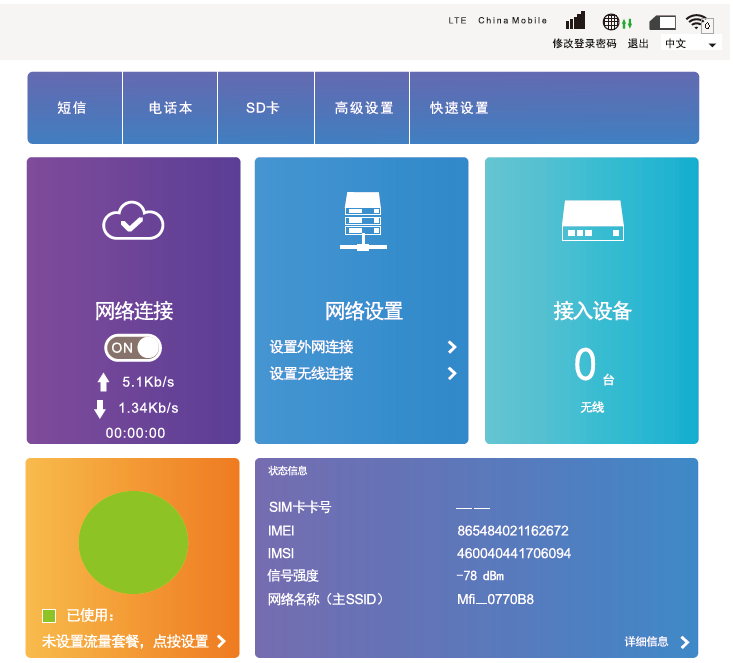The image size is (733, 663).
Task: Click the chevron next to 设置外网连接
Action: (452, 347)
